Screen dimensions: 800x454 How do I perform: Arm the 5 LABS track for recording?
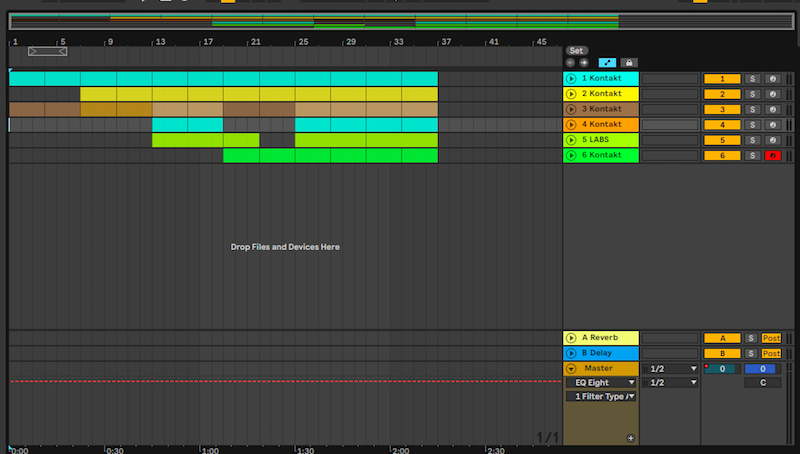772,140
